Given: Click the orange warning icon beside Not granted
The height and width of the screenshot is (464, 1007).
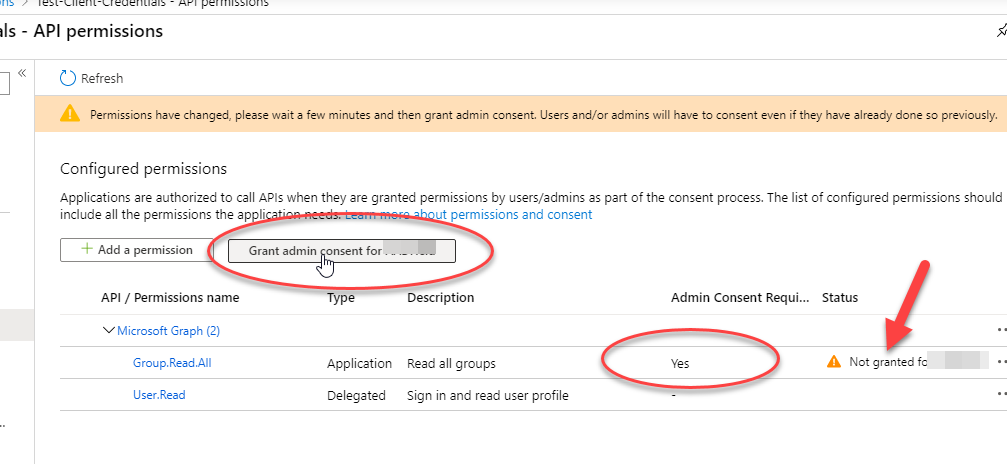Looking at the screenshot, I should (834, 361).
